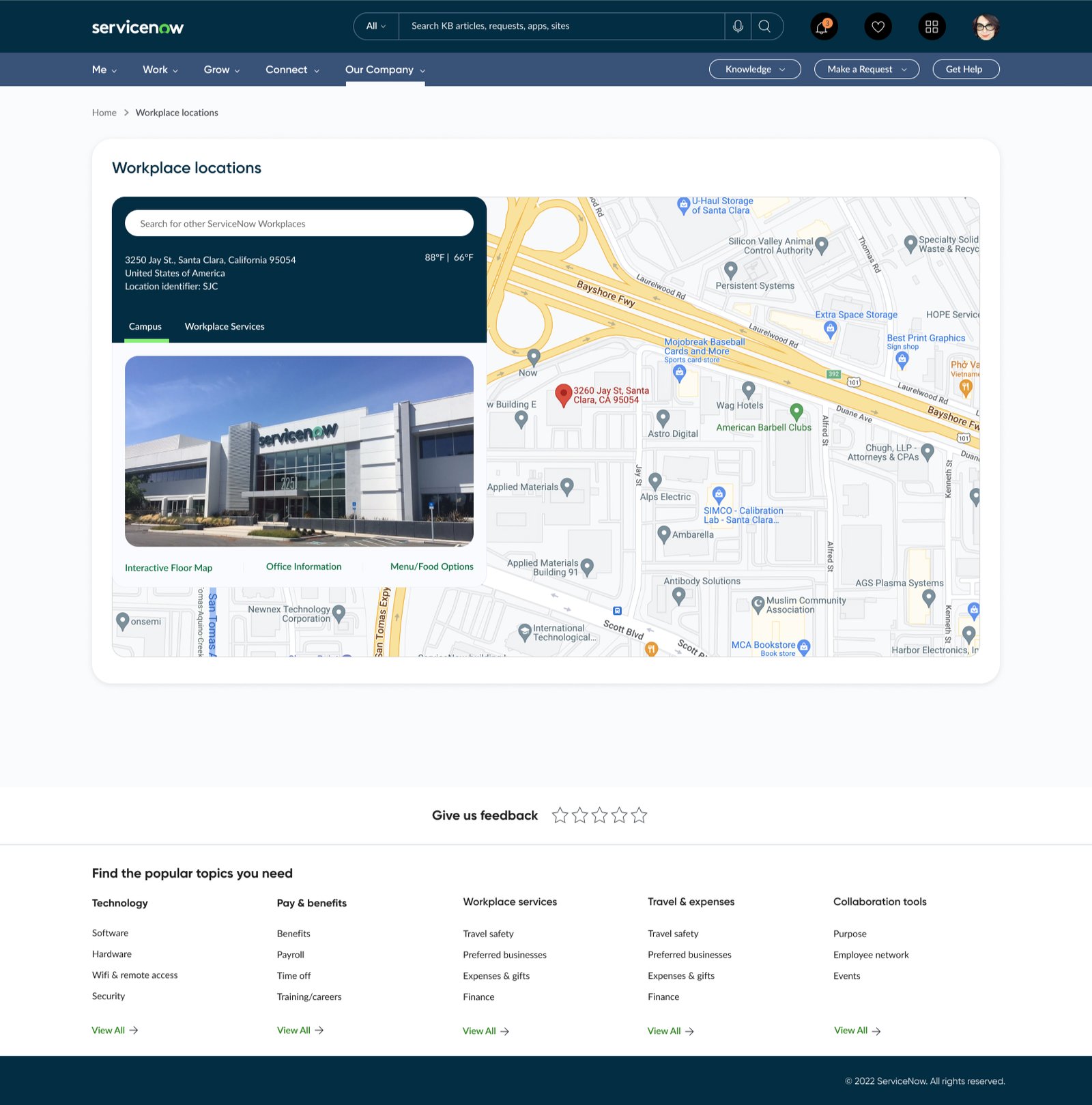Open Menu/Food Options link

(x=432, y=566)
